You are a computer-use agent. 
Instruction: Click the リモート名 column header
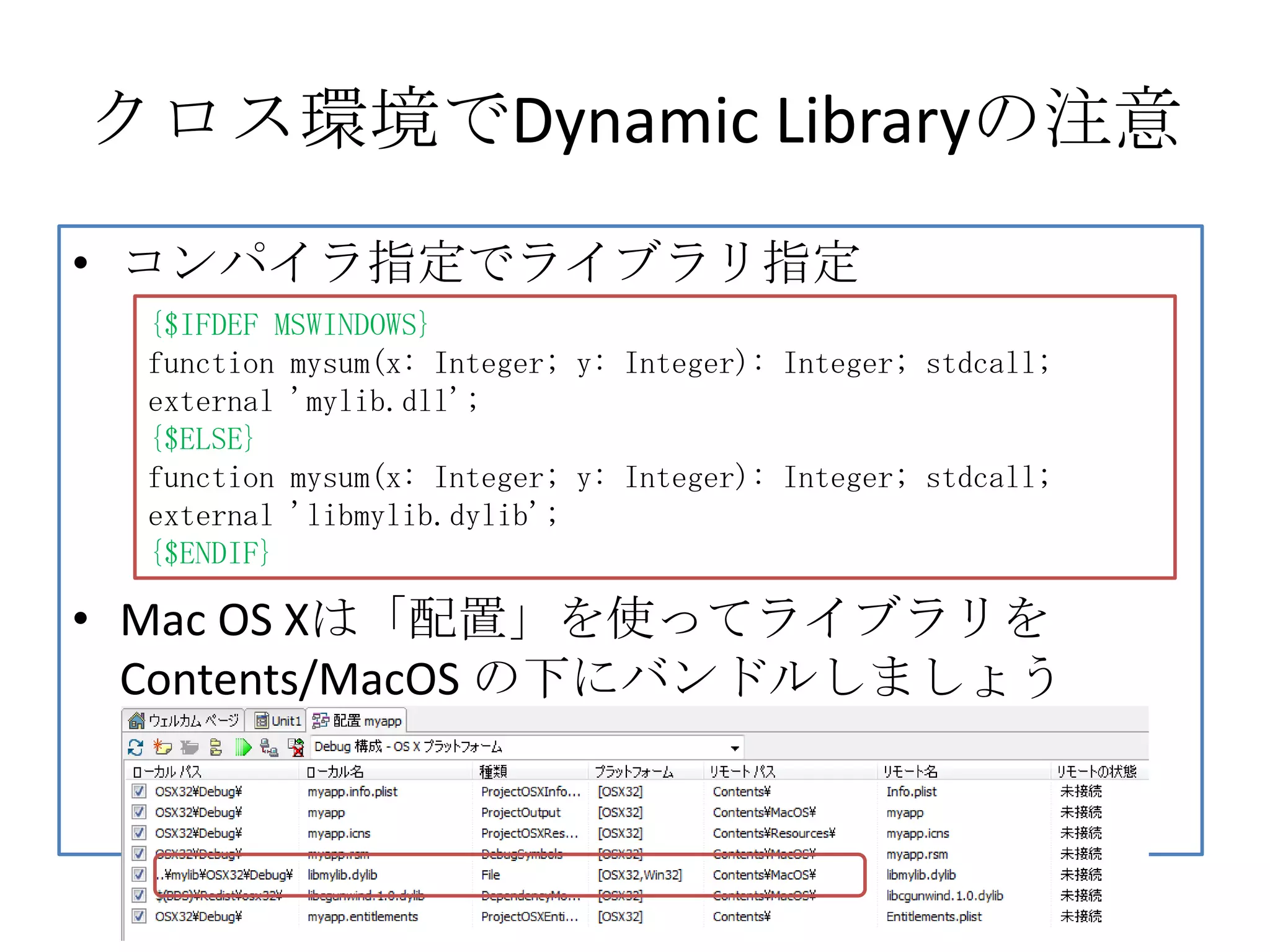pyautogui.click(x=964, y=772)
